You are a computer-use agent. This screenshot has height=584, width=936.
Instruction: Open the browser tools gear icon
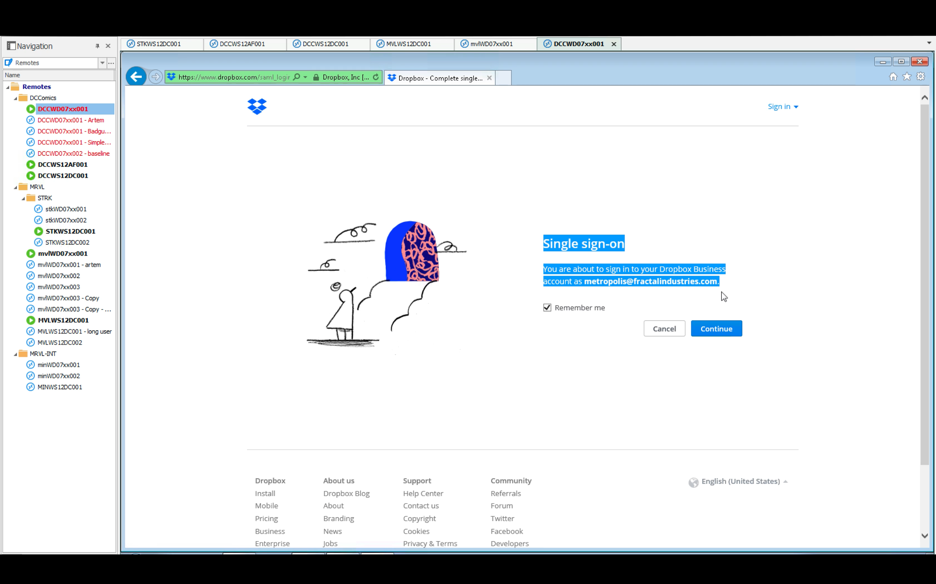[920, 76]
